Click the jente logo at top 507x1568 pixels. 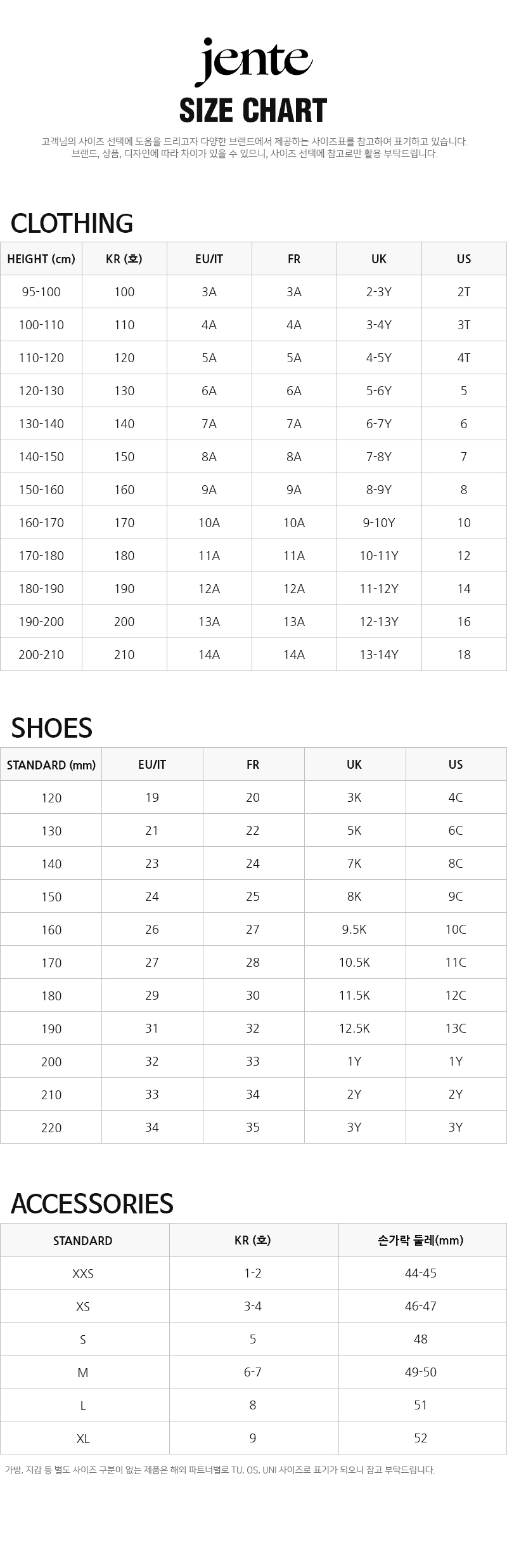(x=253, y=62)
